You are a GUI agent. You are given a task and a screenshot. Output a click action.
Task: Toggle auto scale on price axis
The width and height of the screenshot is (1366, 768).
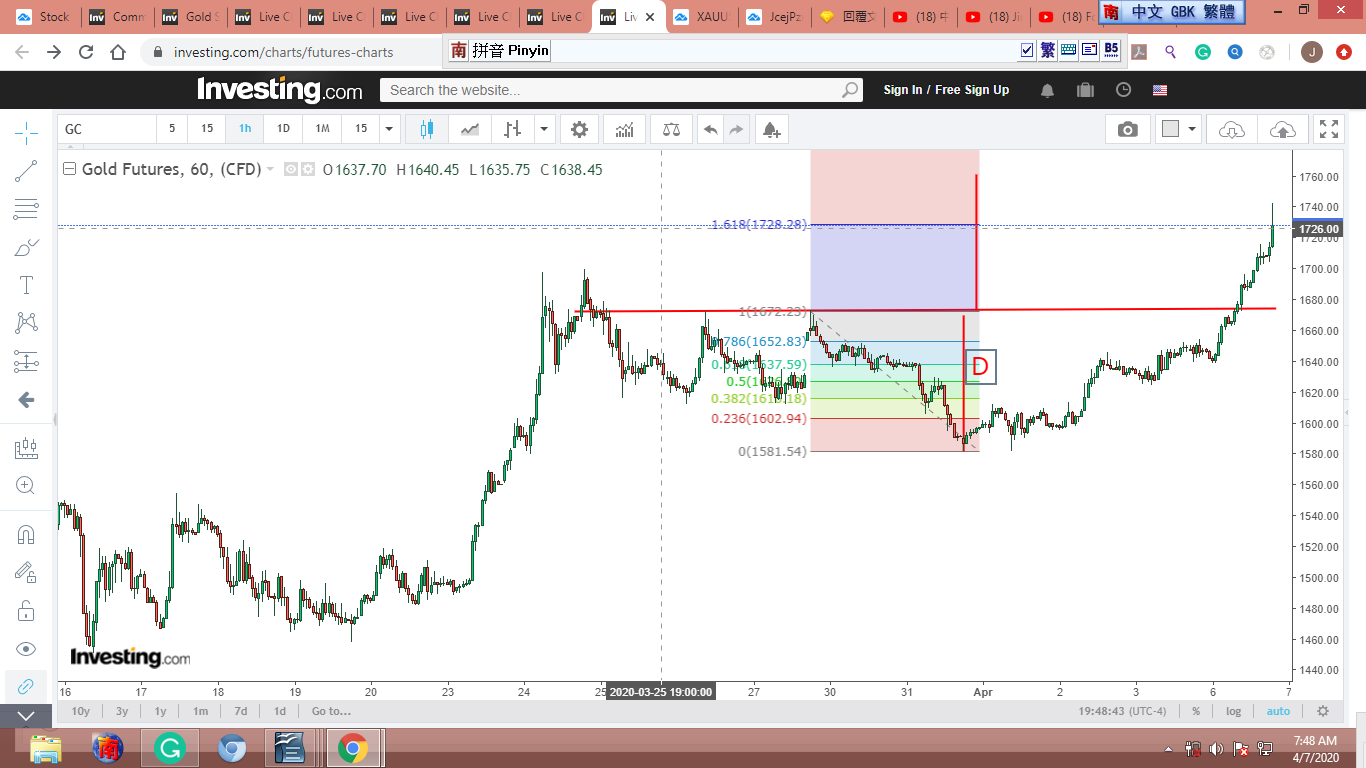[1278, 711]
